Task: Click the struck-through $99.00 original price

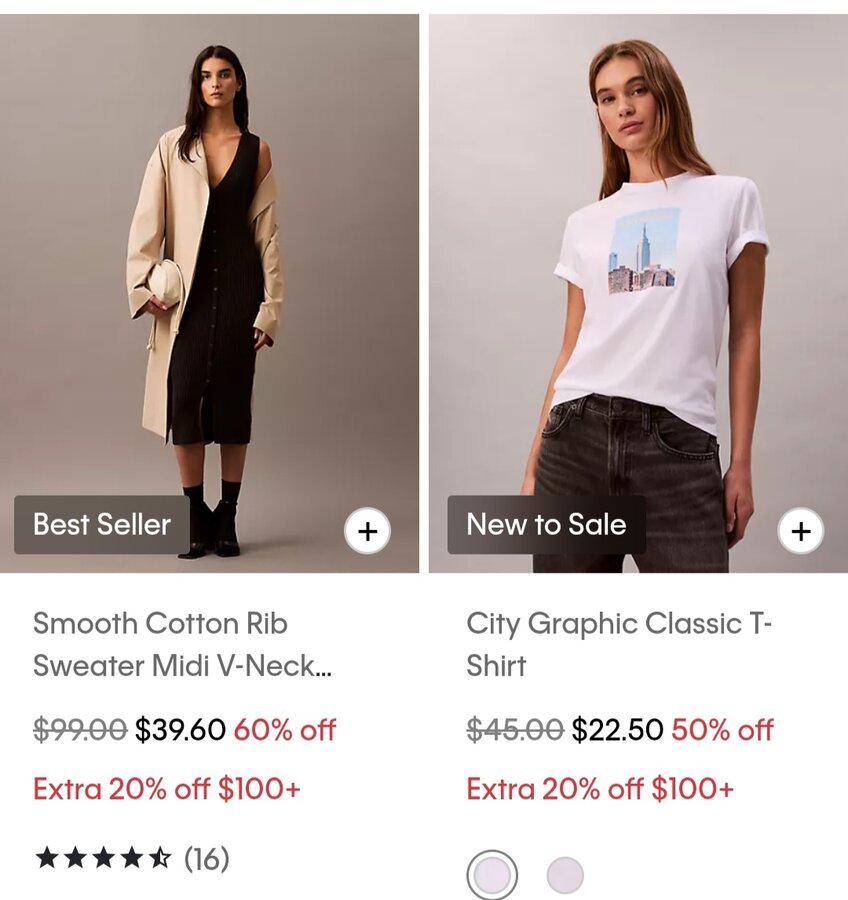Action: click(80, 730)
